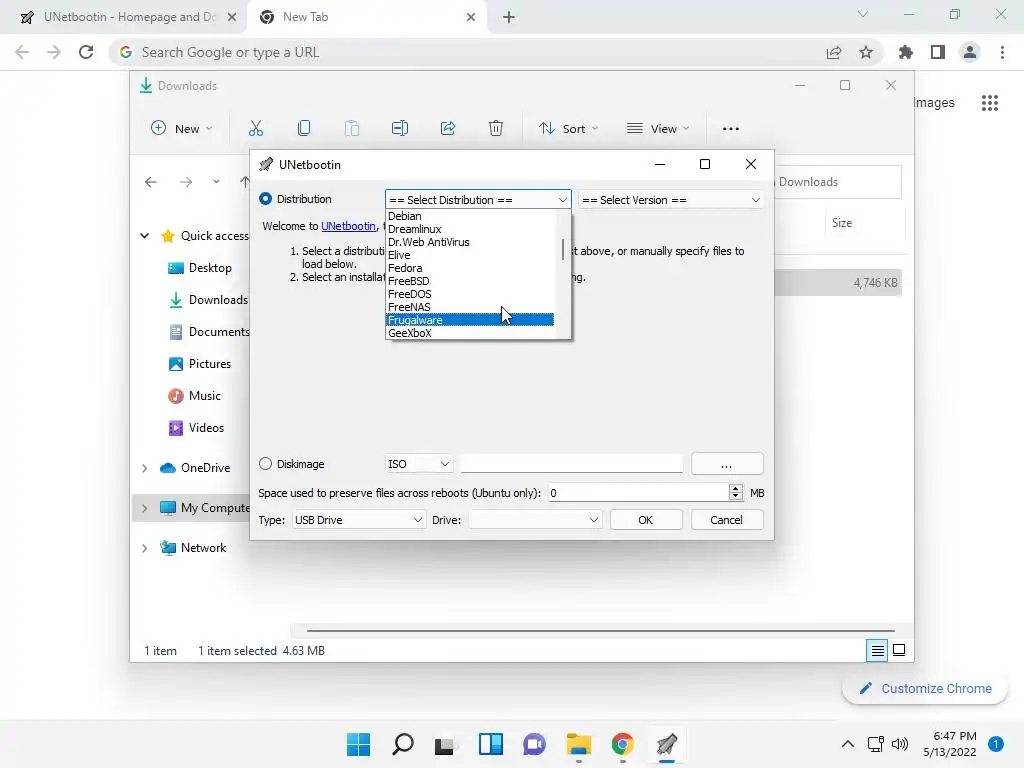Browse for a disk image with the ... button
This screenshot has width=1024, height=768.
[727, 464]
